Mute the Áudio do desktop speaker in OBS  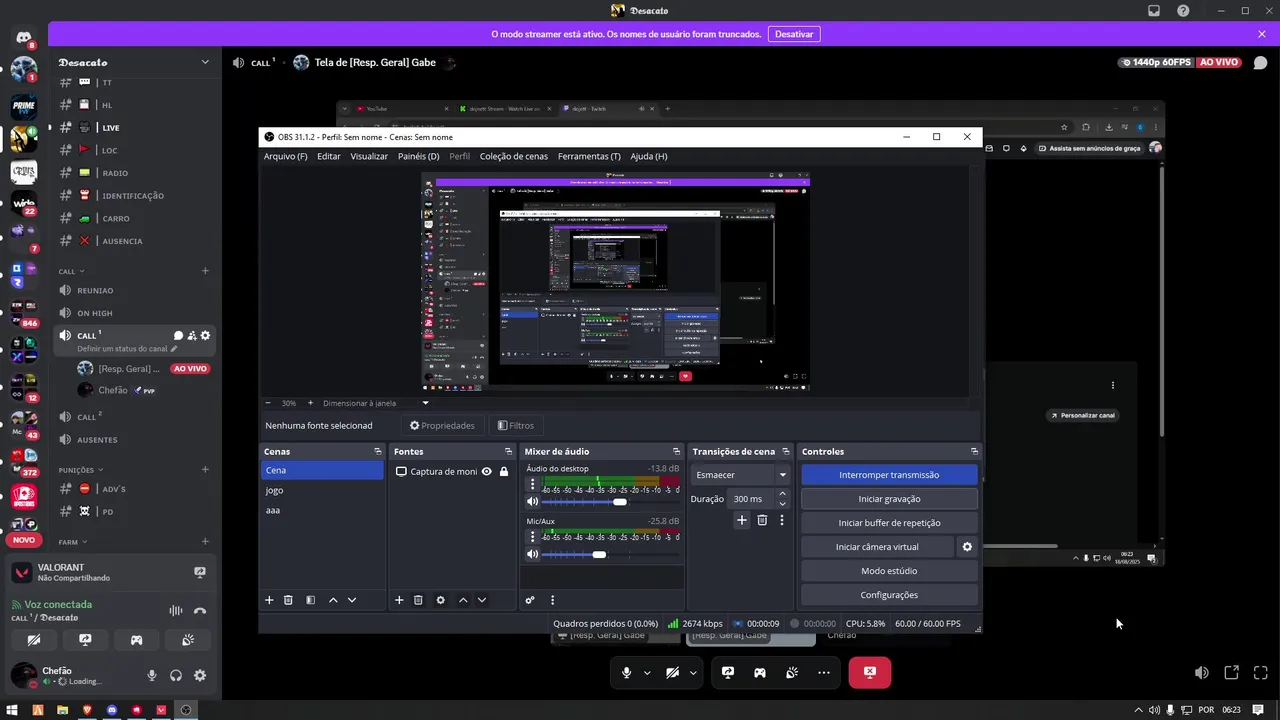click(x=533, y=502)
